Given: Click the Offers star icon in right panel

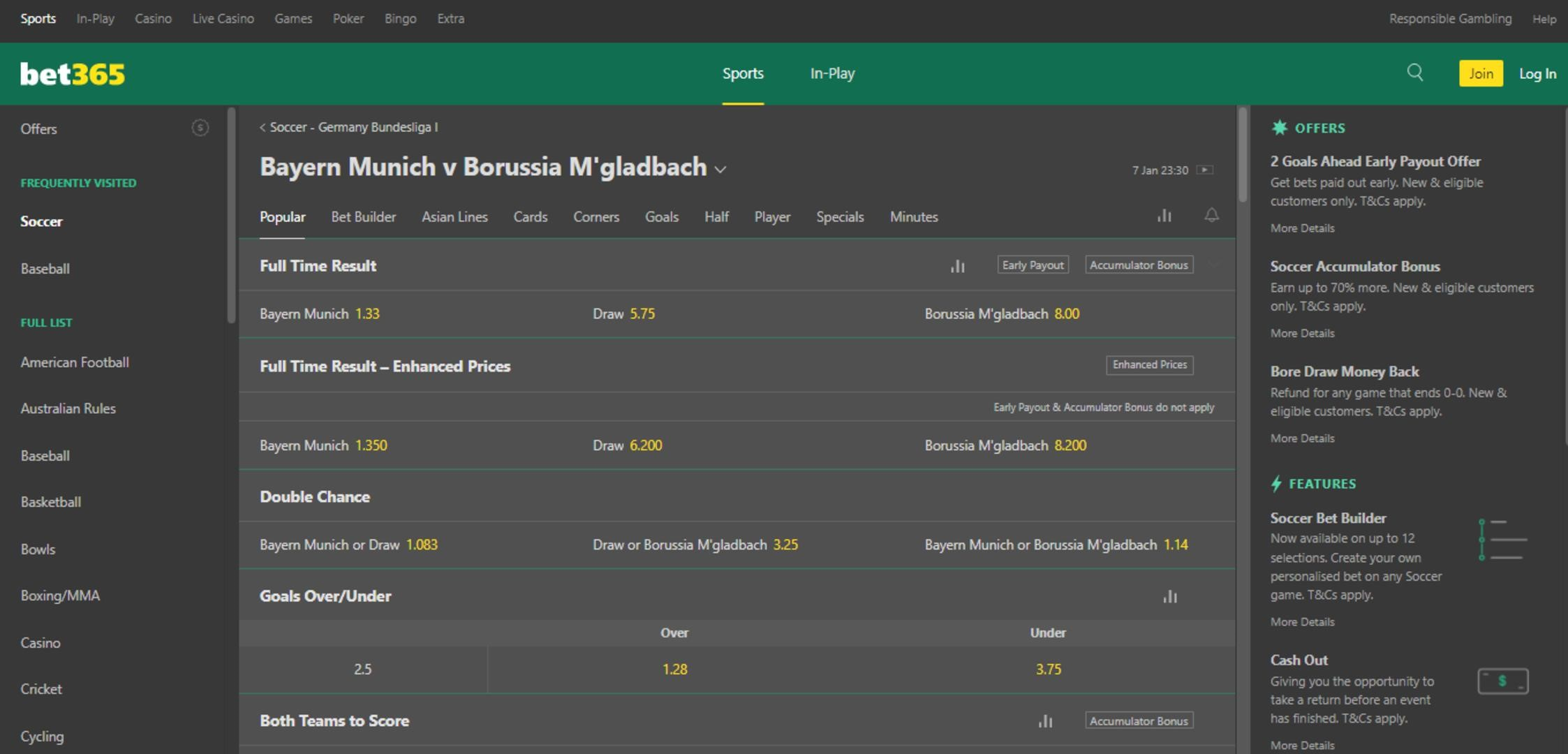Looking at the screenshot, I should (1279, 128).
